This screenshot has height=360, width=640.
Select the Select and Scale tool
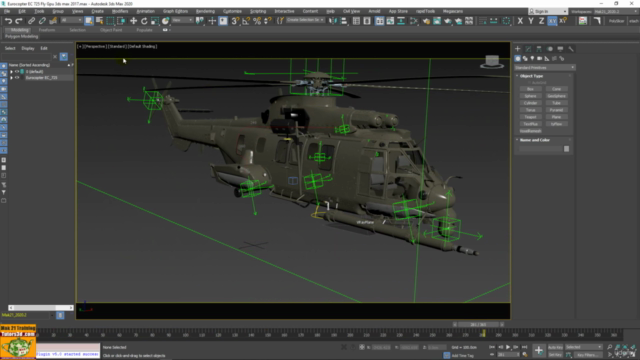coord(155,21)
